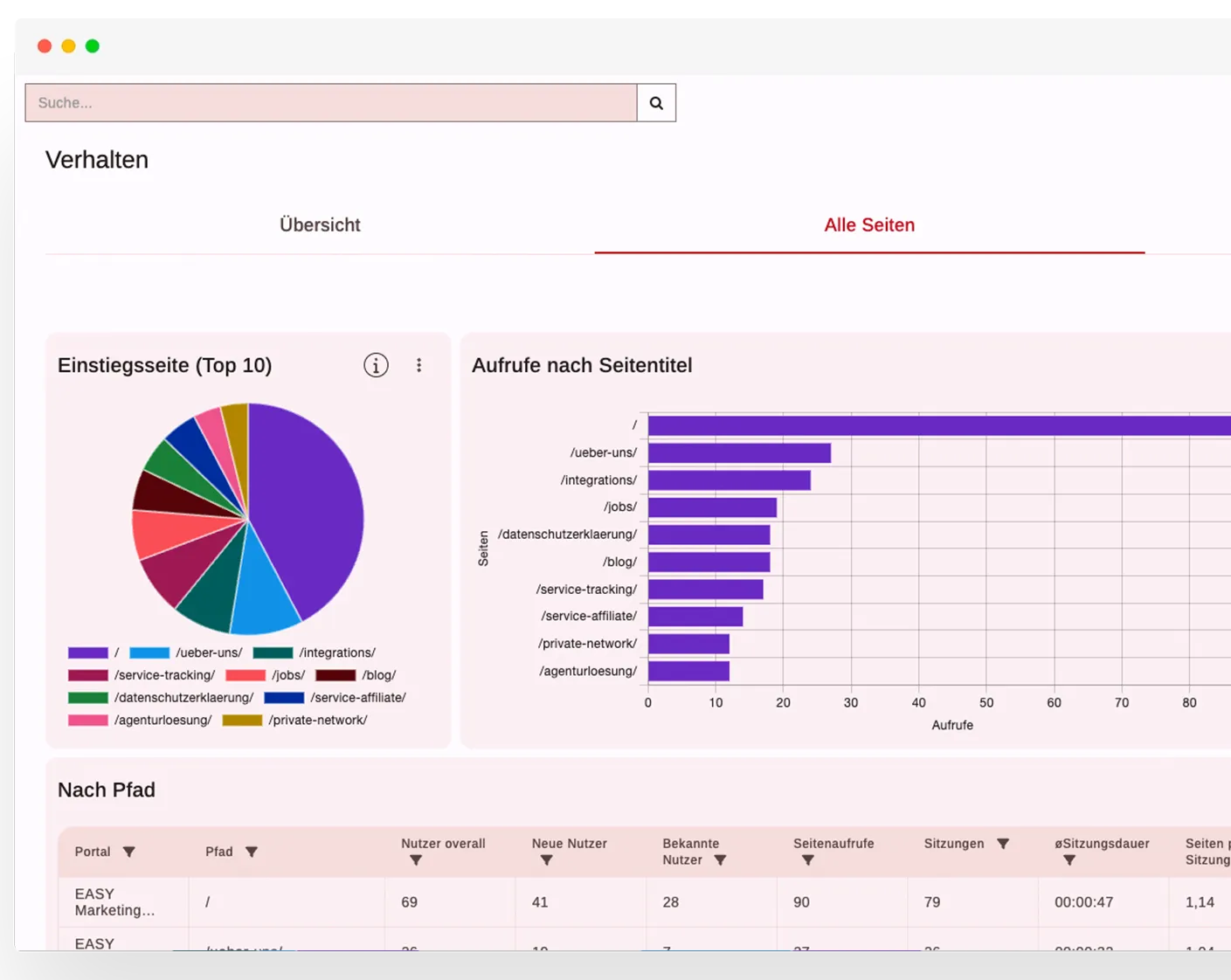Click filter icon under Neue Nutzer
Screen dimensions: 1231x980
[546, 860]
